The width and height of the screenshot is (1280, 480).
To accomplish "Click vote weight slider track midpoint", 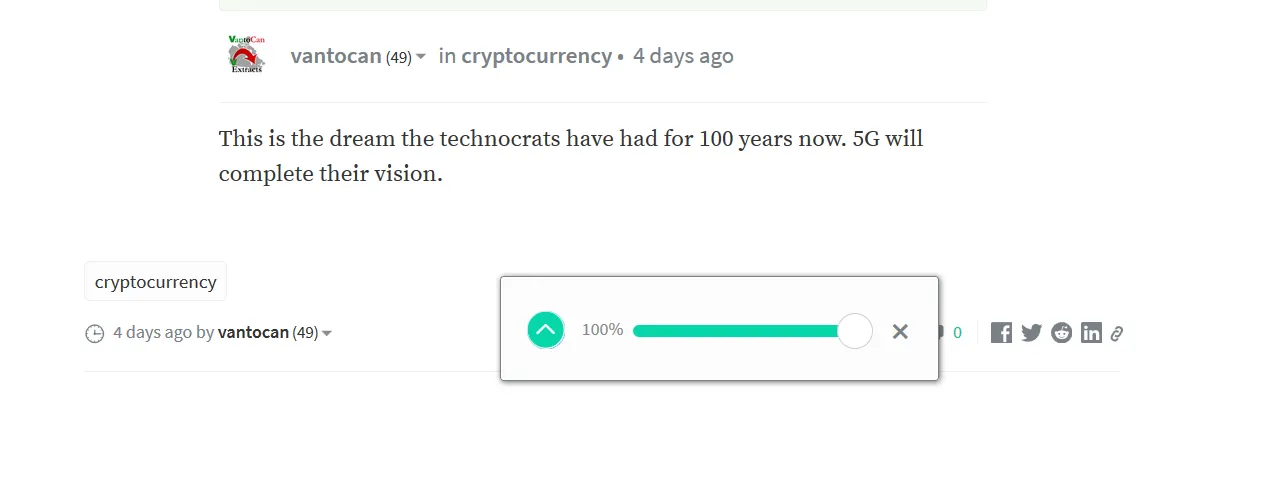I will (744, 331).
